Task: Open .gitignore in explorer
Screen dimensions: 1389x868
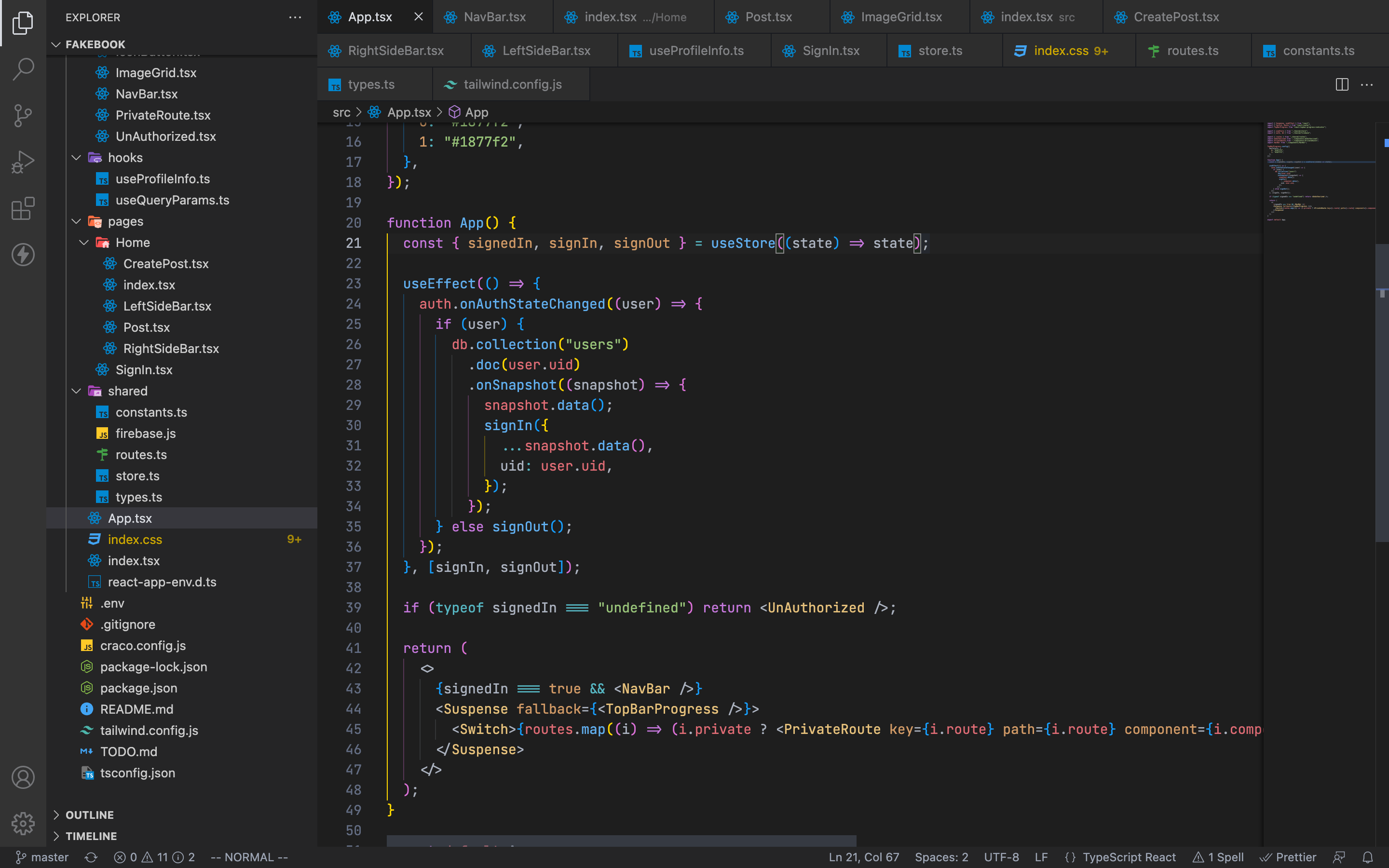Action: tap(181, 624)
